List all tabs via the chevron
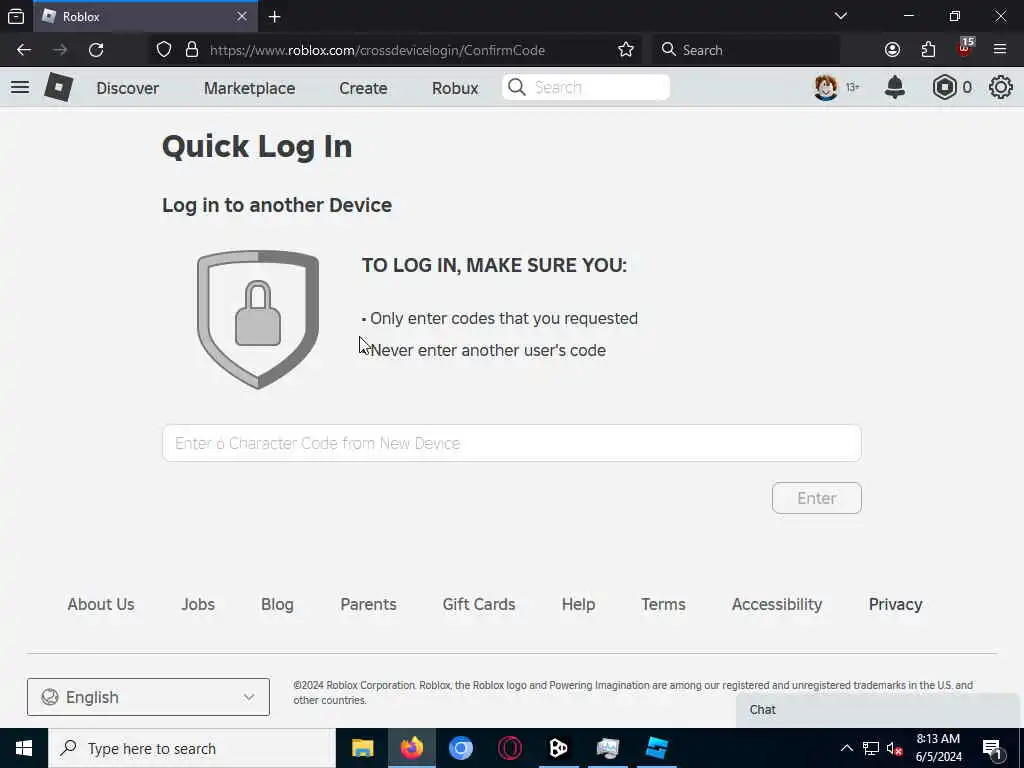 point(841,16)
